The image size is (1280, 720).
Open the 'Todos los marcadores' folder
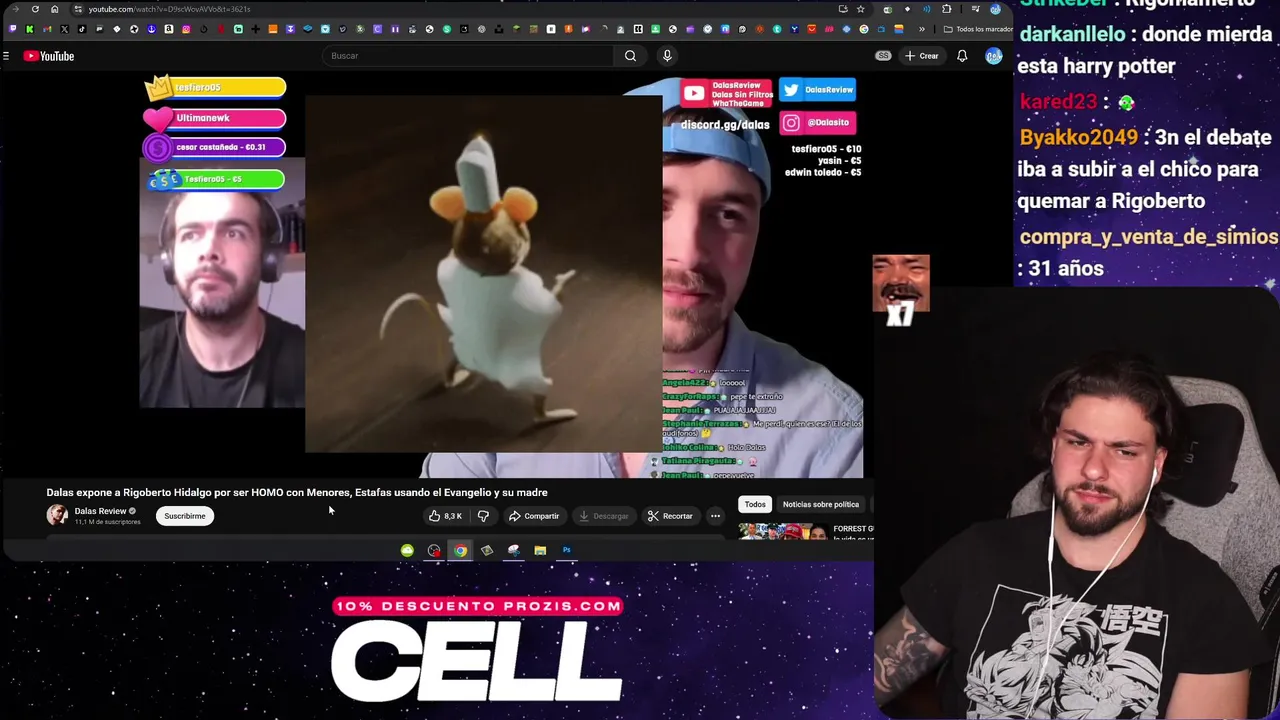(x=978, y=29)
